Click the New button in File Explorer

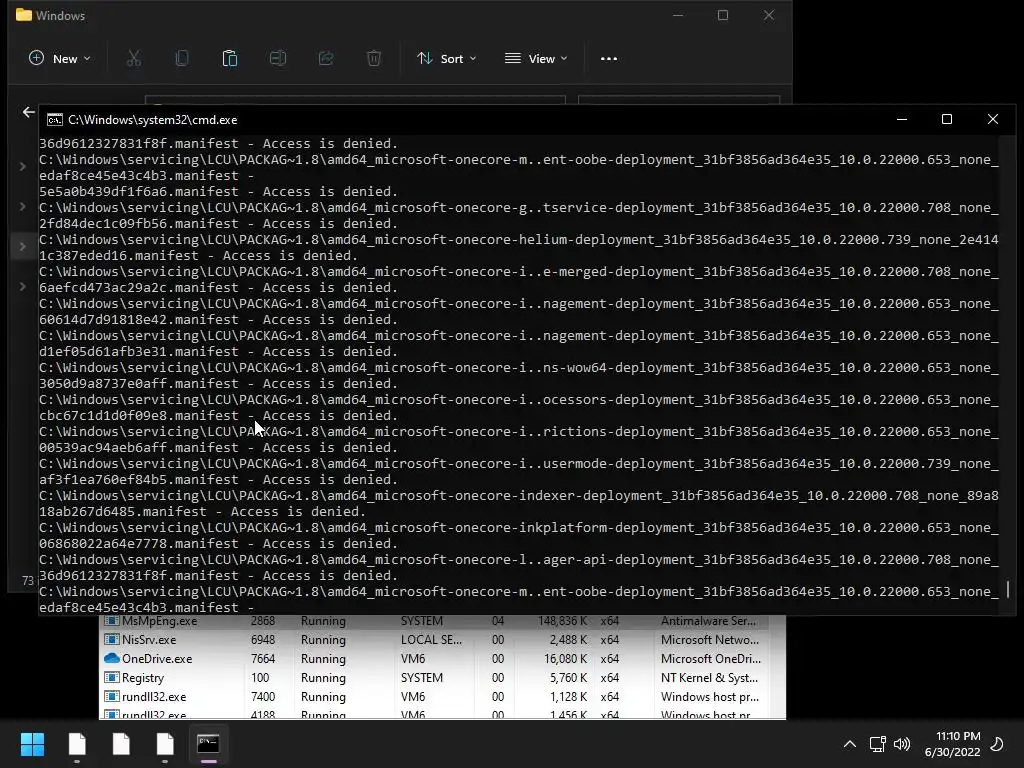[59, 59]
